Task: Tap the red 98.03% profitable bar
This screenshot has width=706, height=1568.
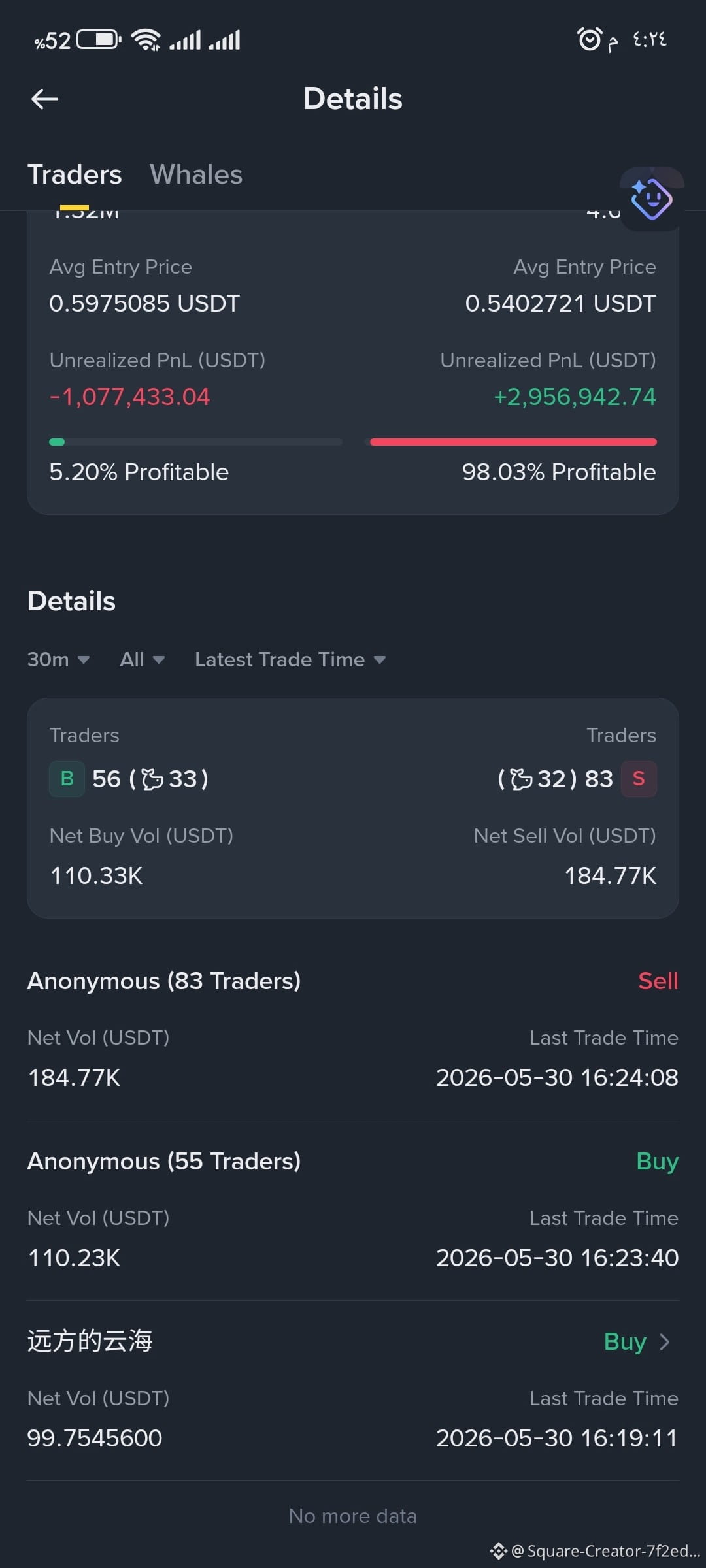Action: 513,442
